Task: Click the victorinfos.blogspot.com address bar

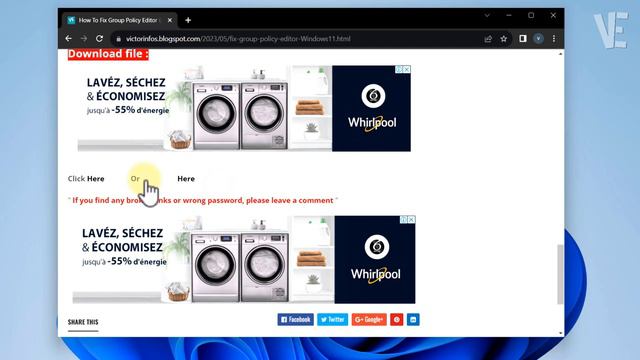Action: point(297,39)
